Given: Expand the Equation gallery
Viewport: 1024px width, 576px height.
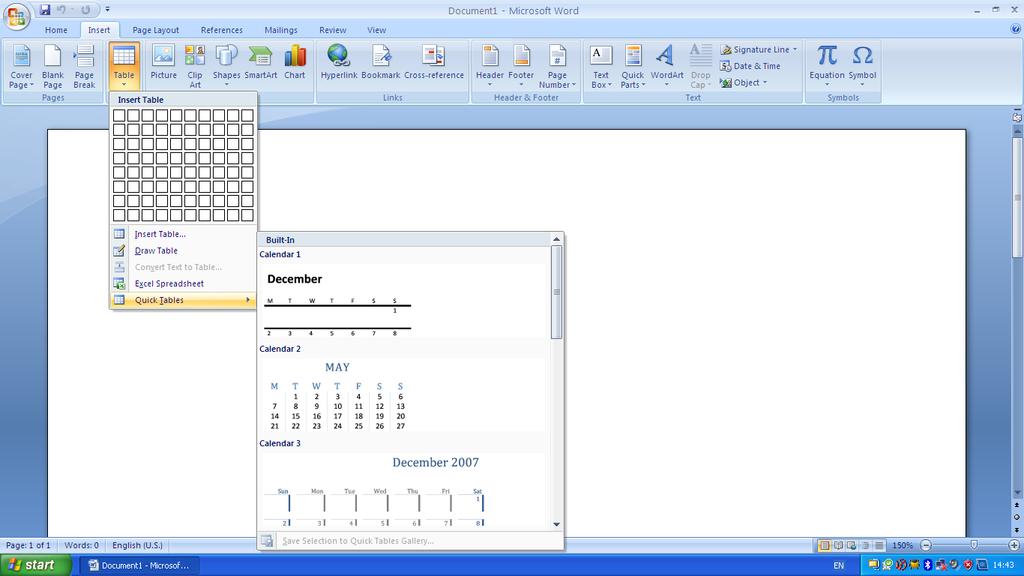Looking at the screenshot, I should 827,67.
